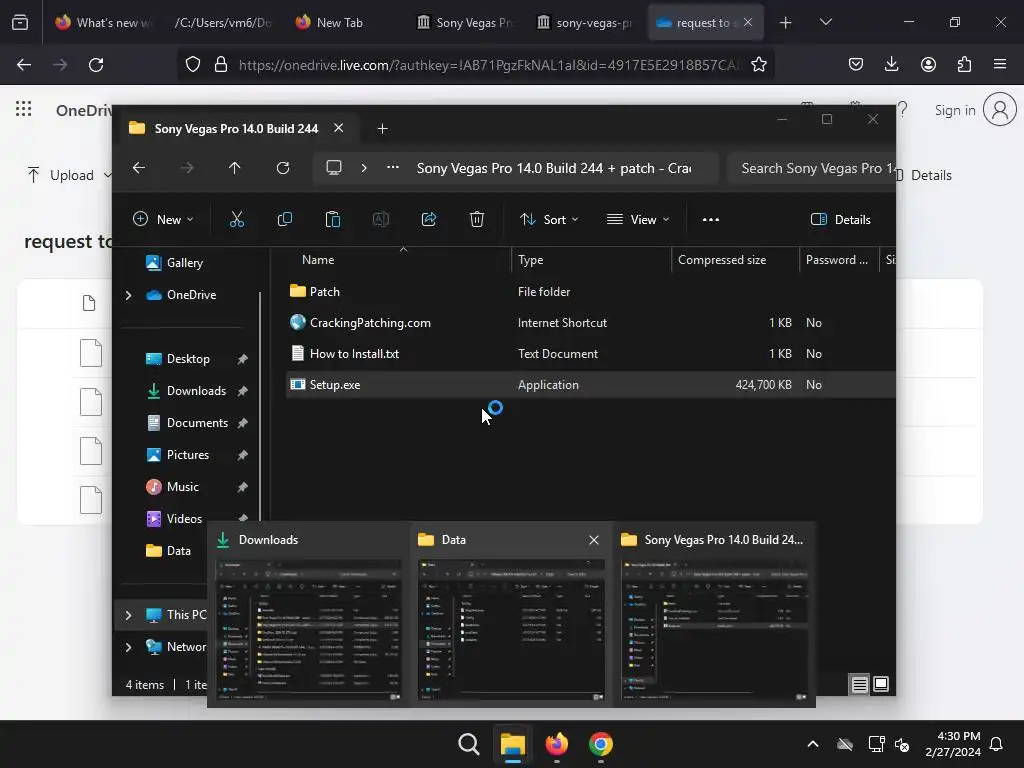Expand the address bar path chevron
Image resolution: width=1024 pixels, height=768 pixels.
[x=364, y=168]
